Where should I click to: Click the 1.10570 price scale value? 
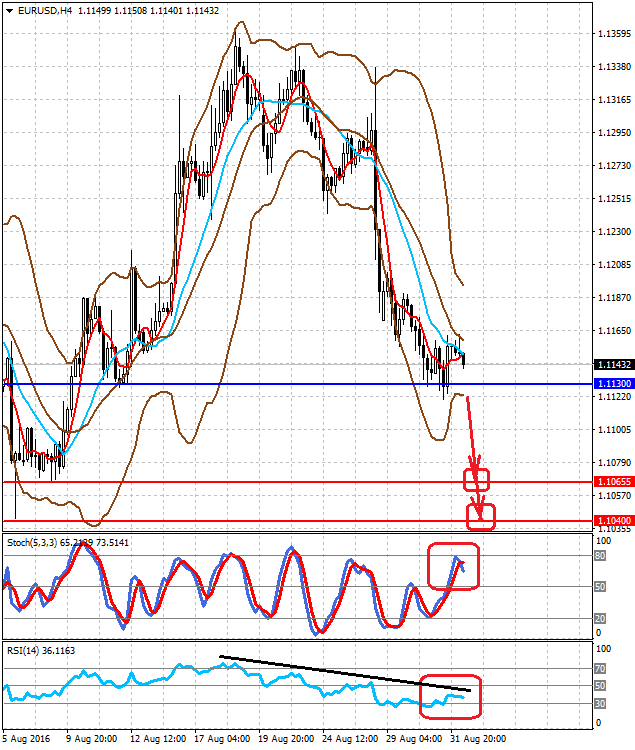[614, 496]
